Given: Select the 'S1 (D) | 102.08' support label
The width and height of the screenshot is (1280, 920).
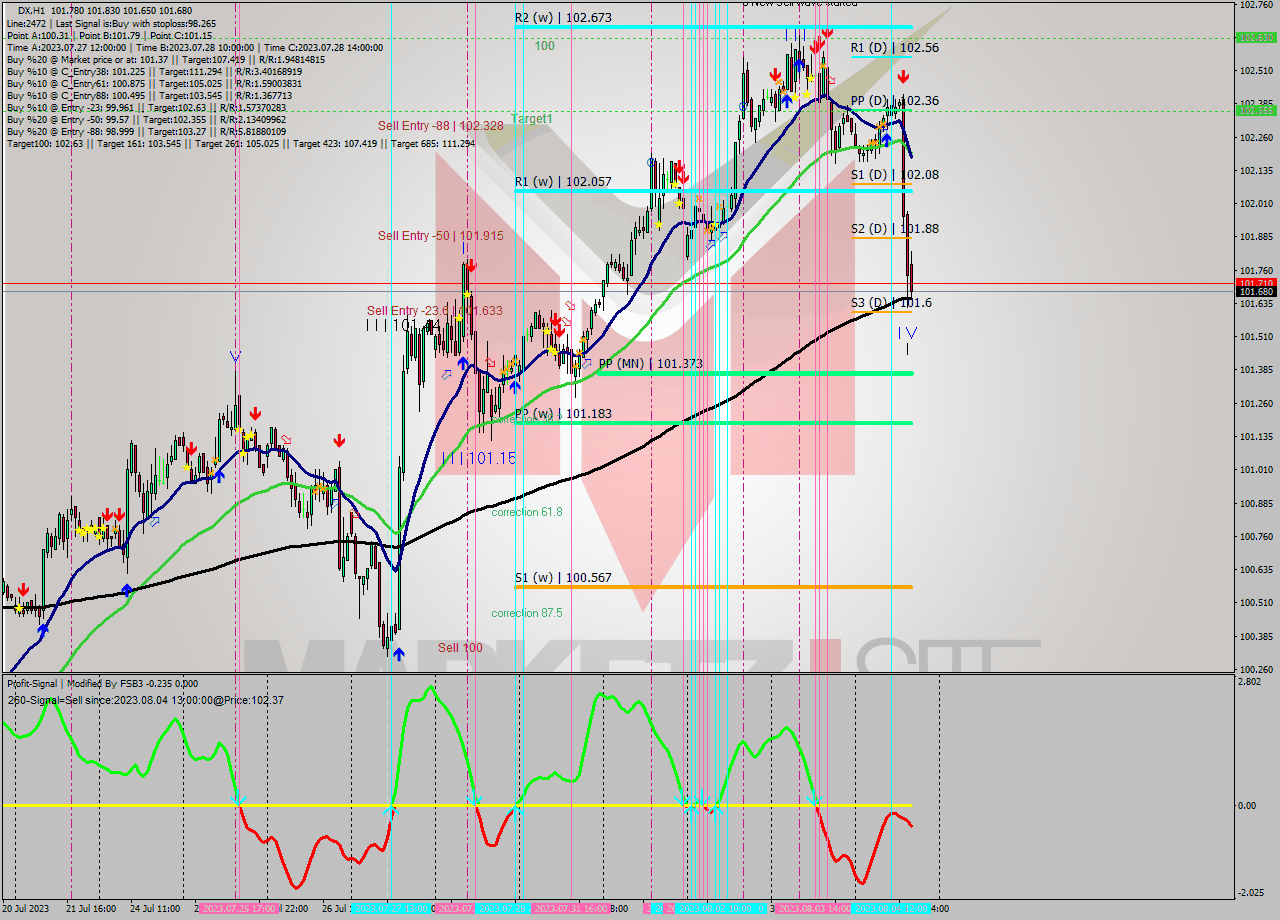Looking at the screenshot, I should [894, 175].
